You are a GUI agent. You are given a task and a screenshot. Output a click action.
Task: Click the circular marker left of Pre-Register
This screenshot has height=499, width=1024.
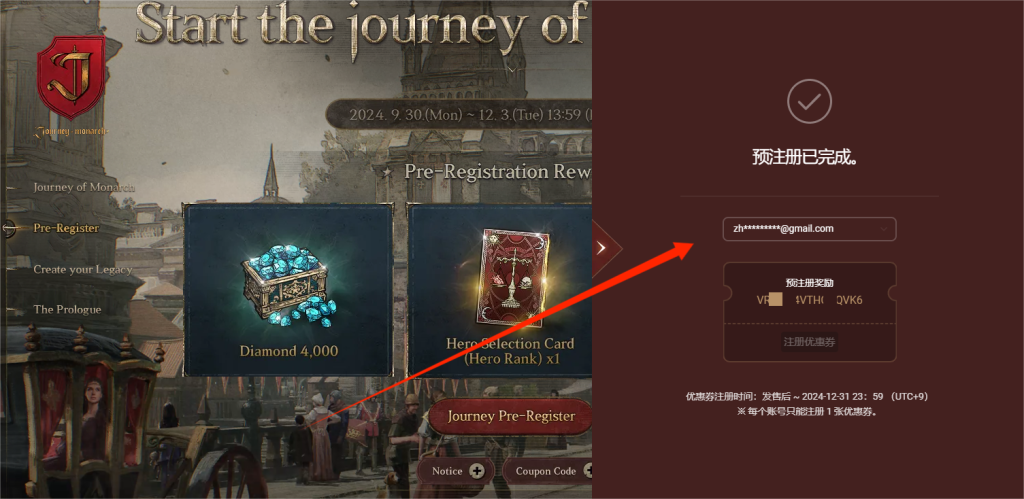pos(10,228)
